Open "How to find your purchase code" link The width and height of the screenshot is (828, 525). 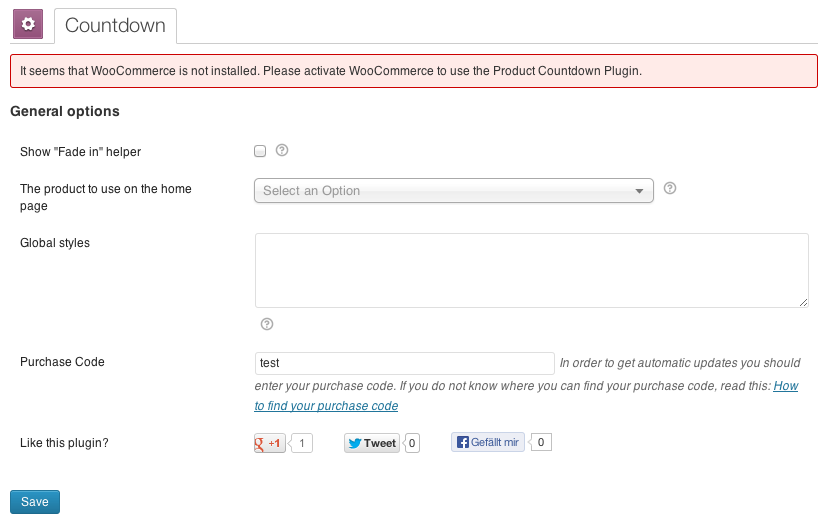(326, 406)
